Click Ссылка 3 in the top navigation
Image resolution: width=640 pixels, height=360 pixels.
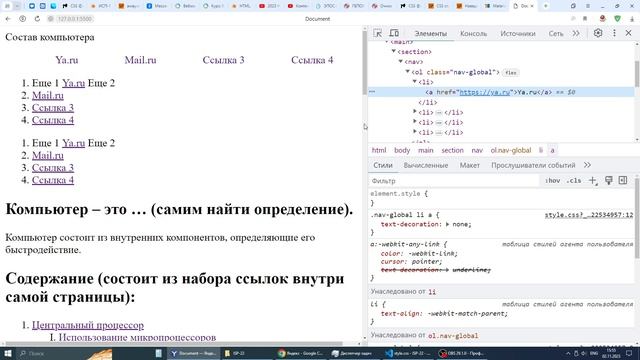pyautogui.click(x=223, y=60)
